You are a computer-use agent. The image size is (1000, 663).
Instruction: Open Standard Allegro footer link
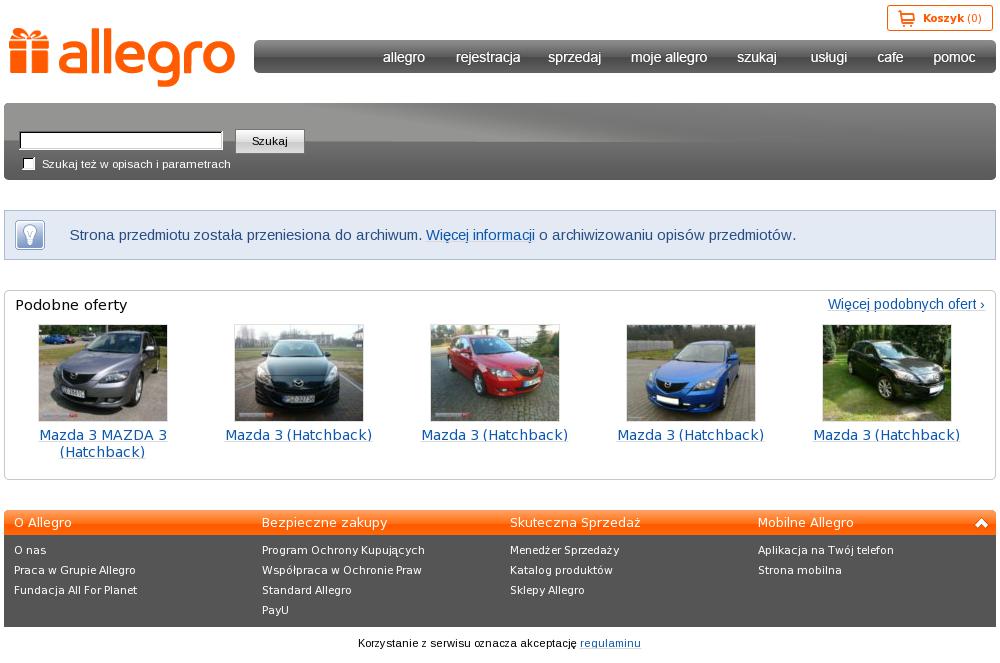[x=307, y=590]
